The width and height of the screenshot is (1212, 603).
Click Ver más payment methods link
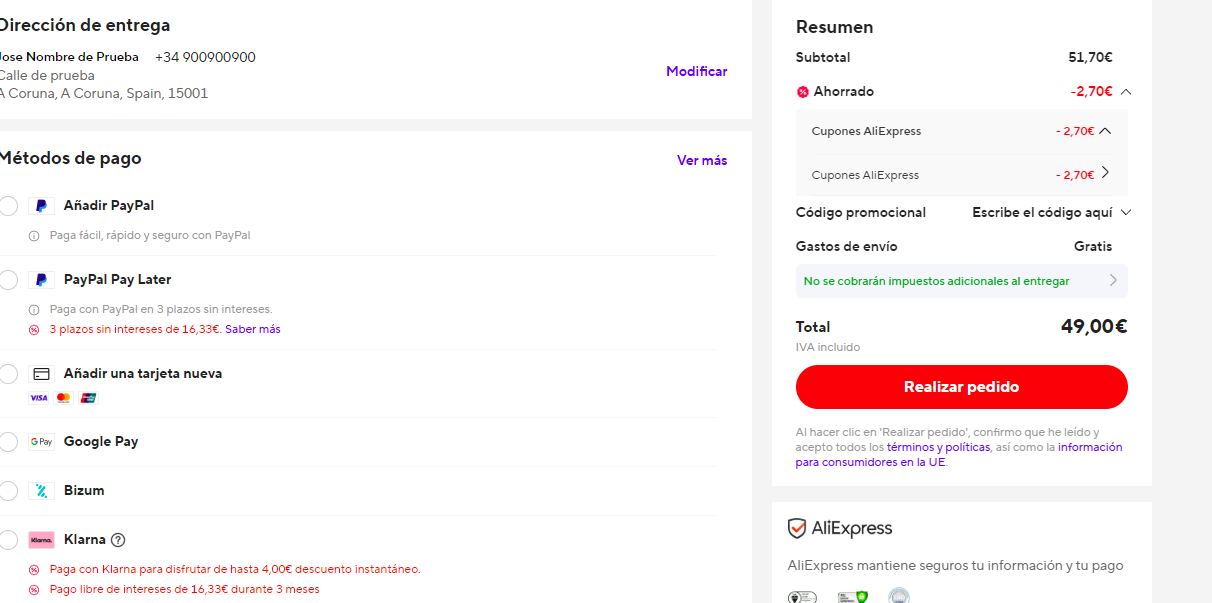tap(702, 161)
